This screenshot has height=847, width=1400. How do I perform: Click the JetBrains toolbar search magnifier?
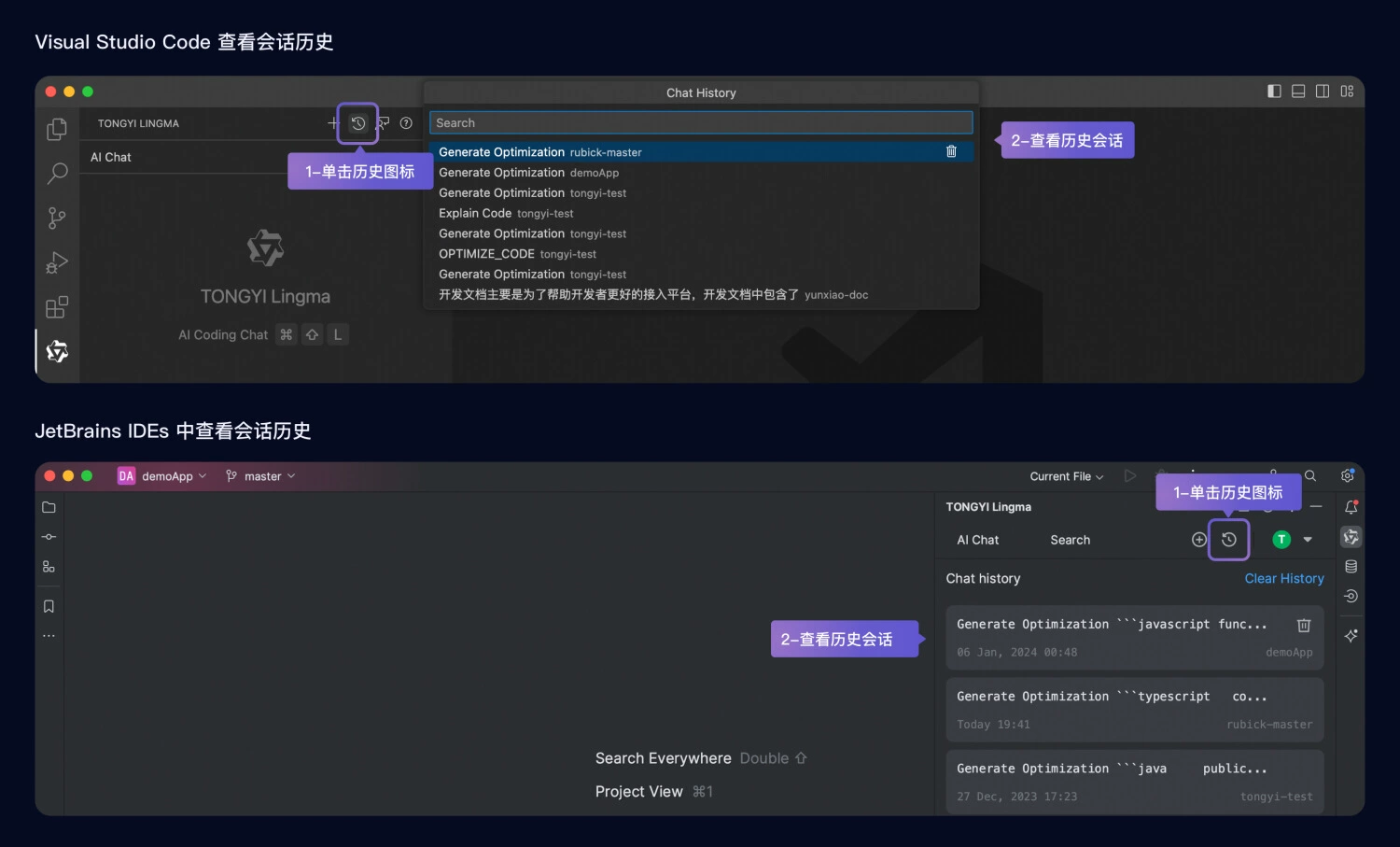coord(1310,476)
